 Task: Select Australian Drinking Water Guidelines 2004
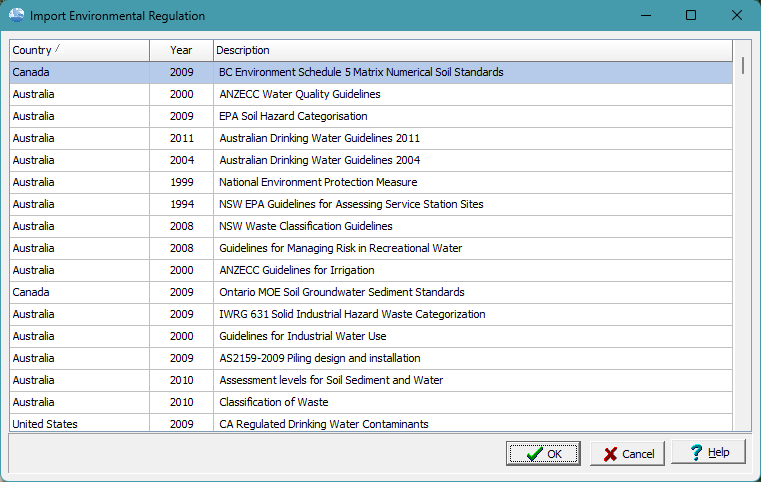click(319, 160)
